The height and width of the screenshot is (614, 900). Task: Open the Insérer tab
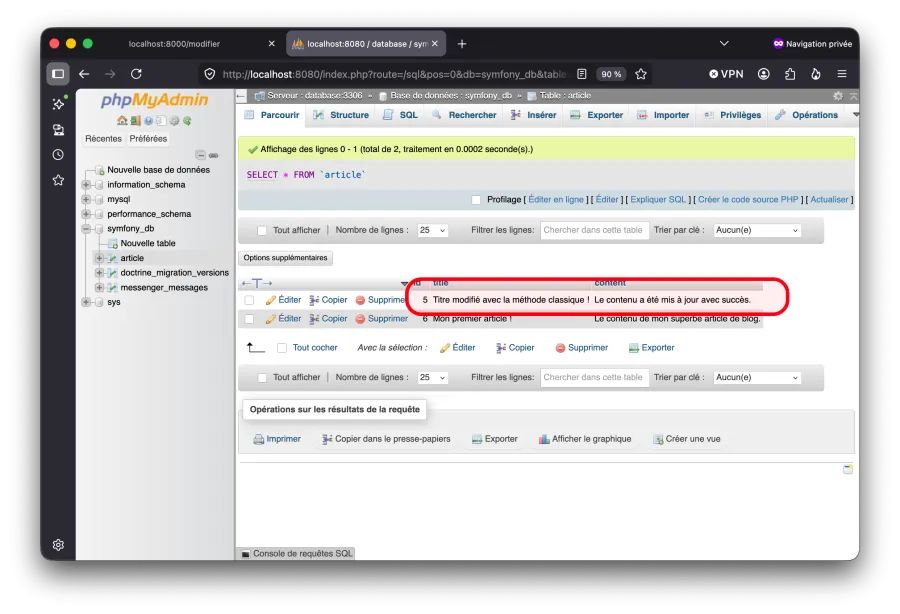pyautogui.click(x=534, y=115)
